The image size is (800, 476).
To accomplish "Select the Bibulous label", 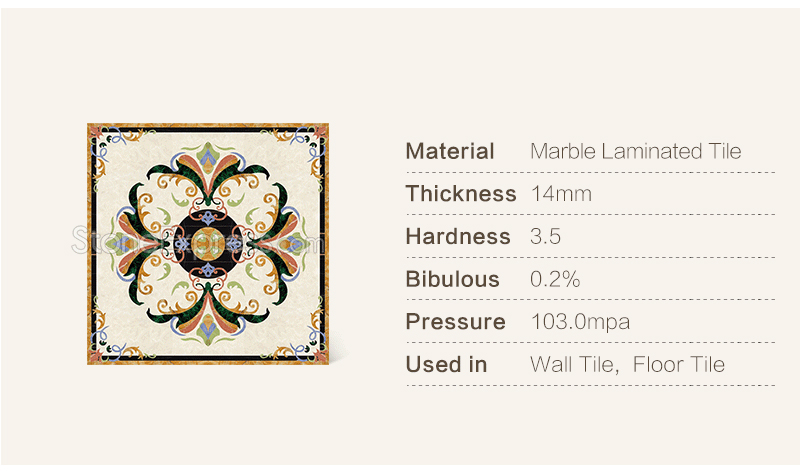I will [453, 280].
